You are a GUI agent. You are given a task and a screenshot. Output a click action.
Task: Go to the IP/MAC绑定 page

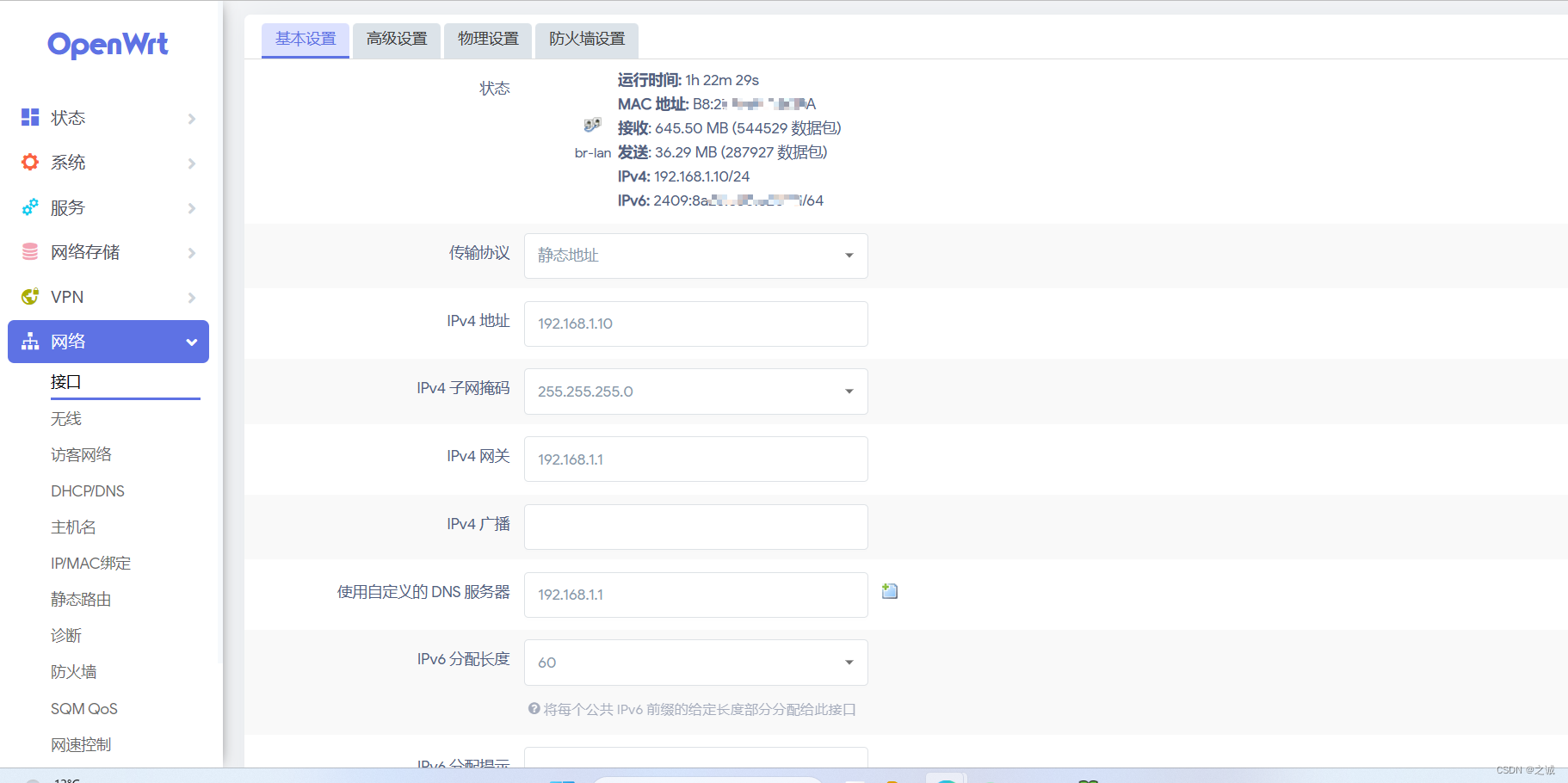click(91, 564)
